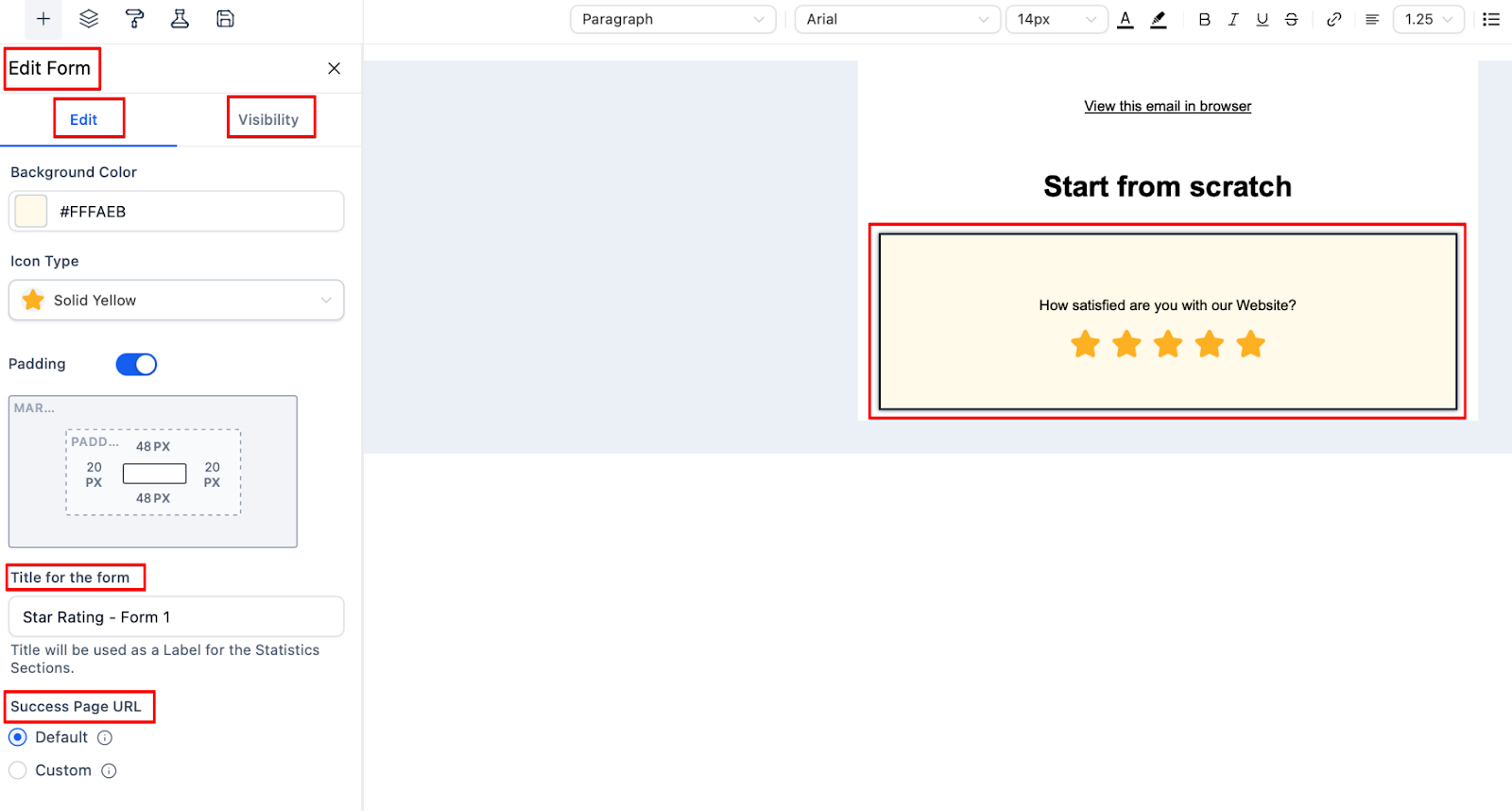
Task: Click the form title input field
Action: click(177, 617)
